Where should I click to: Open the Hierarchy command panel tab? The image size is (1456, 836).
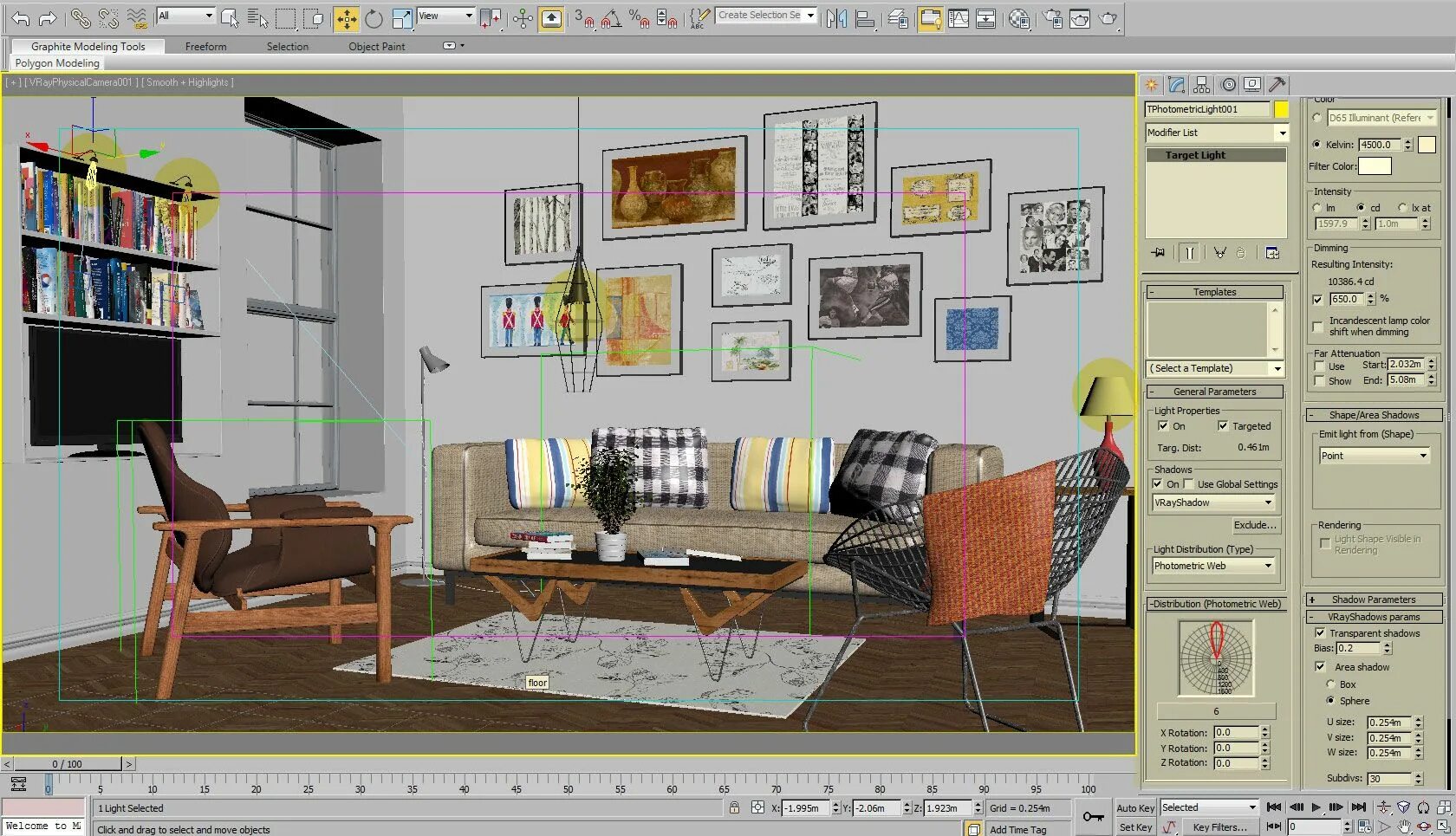click(1201, 85)
